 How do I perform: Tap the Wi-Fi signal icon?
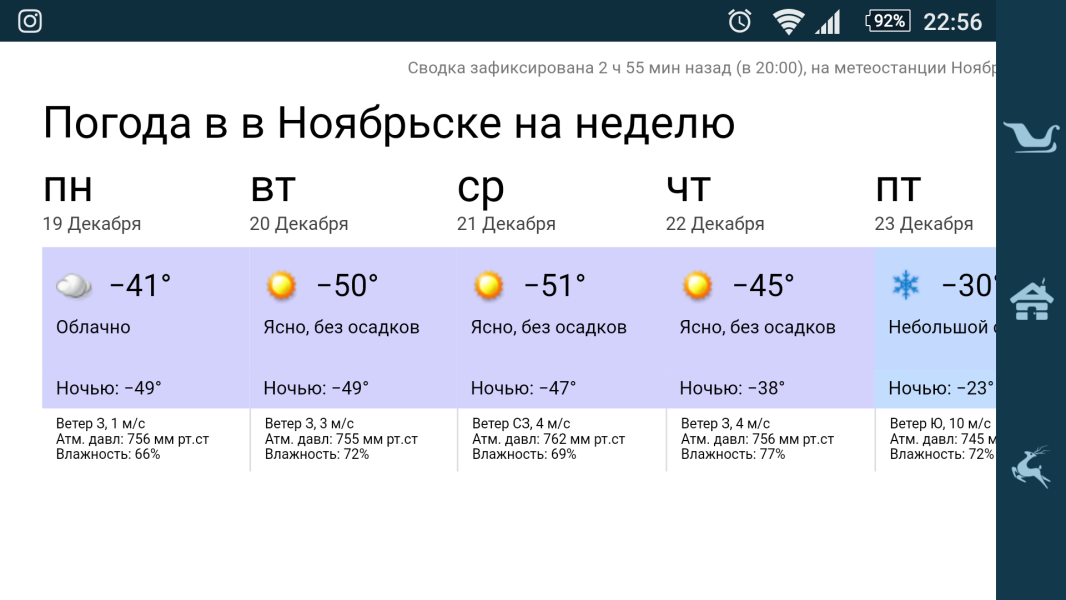[788, 21]
